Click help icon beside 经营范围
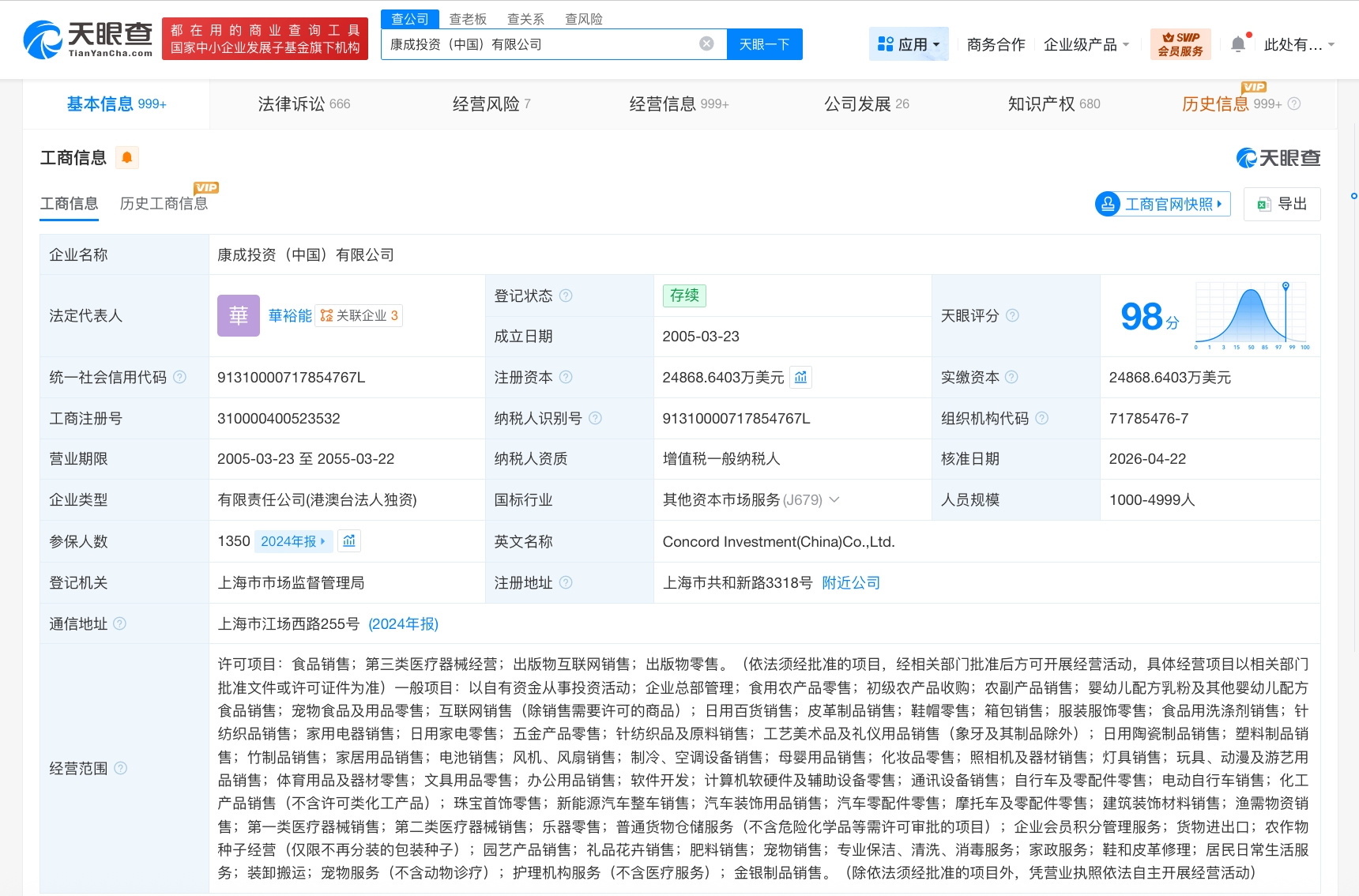Screen dimensions: 1359x896 click(120, 768)
